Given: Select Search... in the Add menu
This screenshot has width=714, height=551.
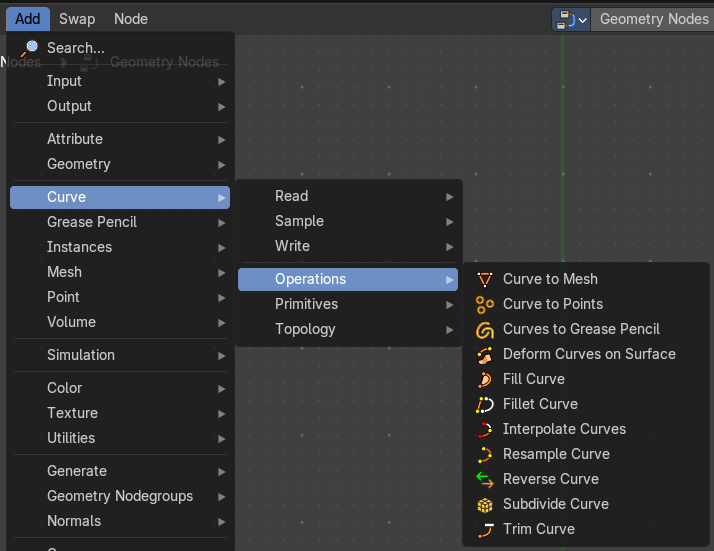Looking at the screenshot, I should click(x=120, y=48).
